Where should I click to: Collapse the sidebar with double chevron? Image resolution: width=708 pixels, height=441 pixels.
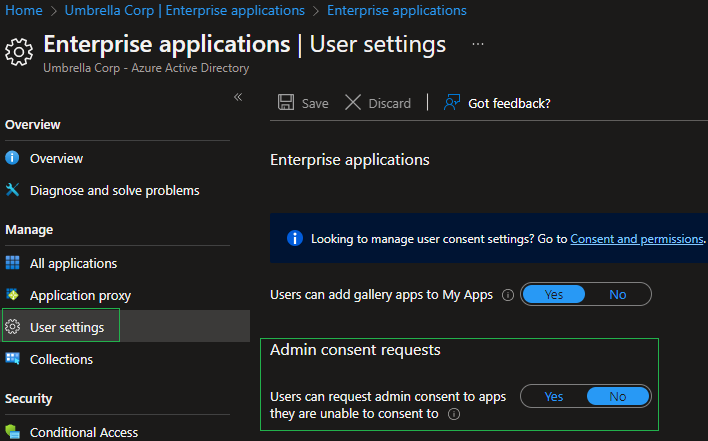(238, 97)
